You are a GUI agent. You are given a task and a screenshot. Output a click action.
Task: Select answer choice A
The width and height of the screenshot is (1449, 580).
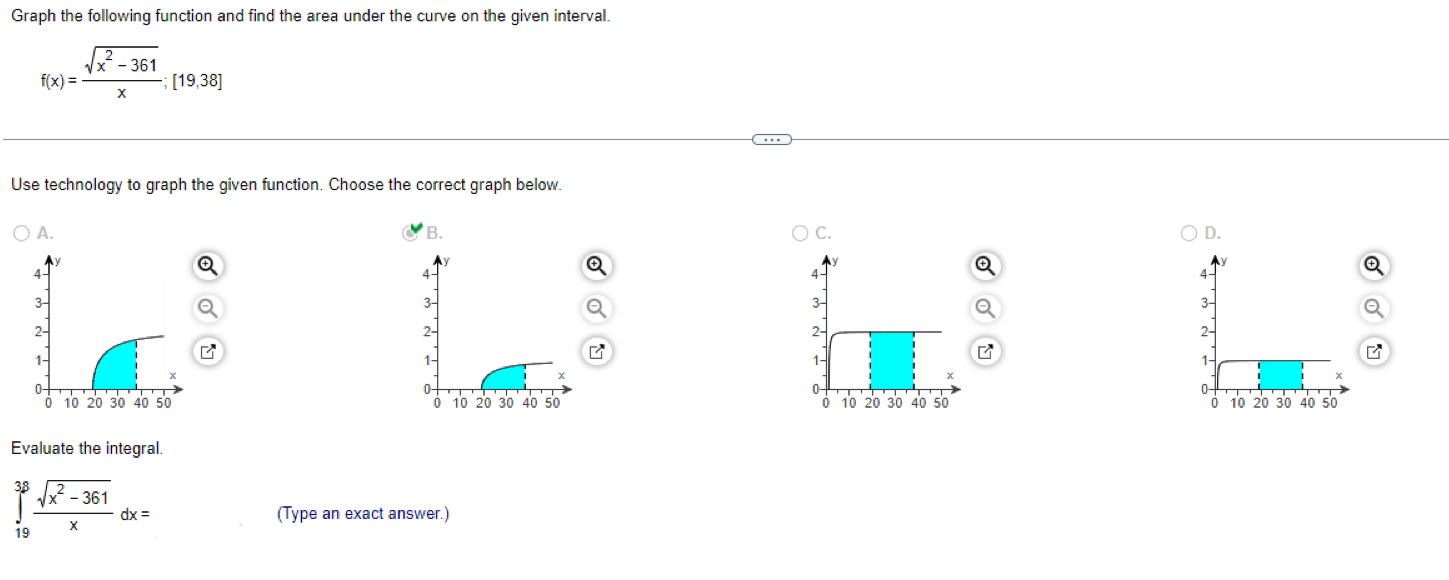click(21, 233)
